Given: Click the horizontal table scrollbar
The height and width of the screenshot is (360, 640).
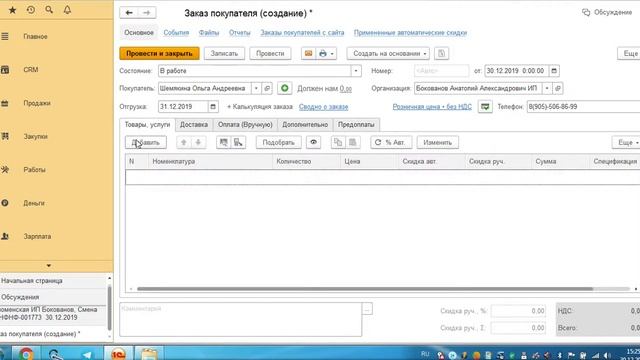Looking at the screenshot, I should tap(365, 289).
